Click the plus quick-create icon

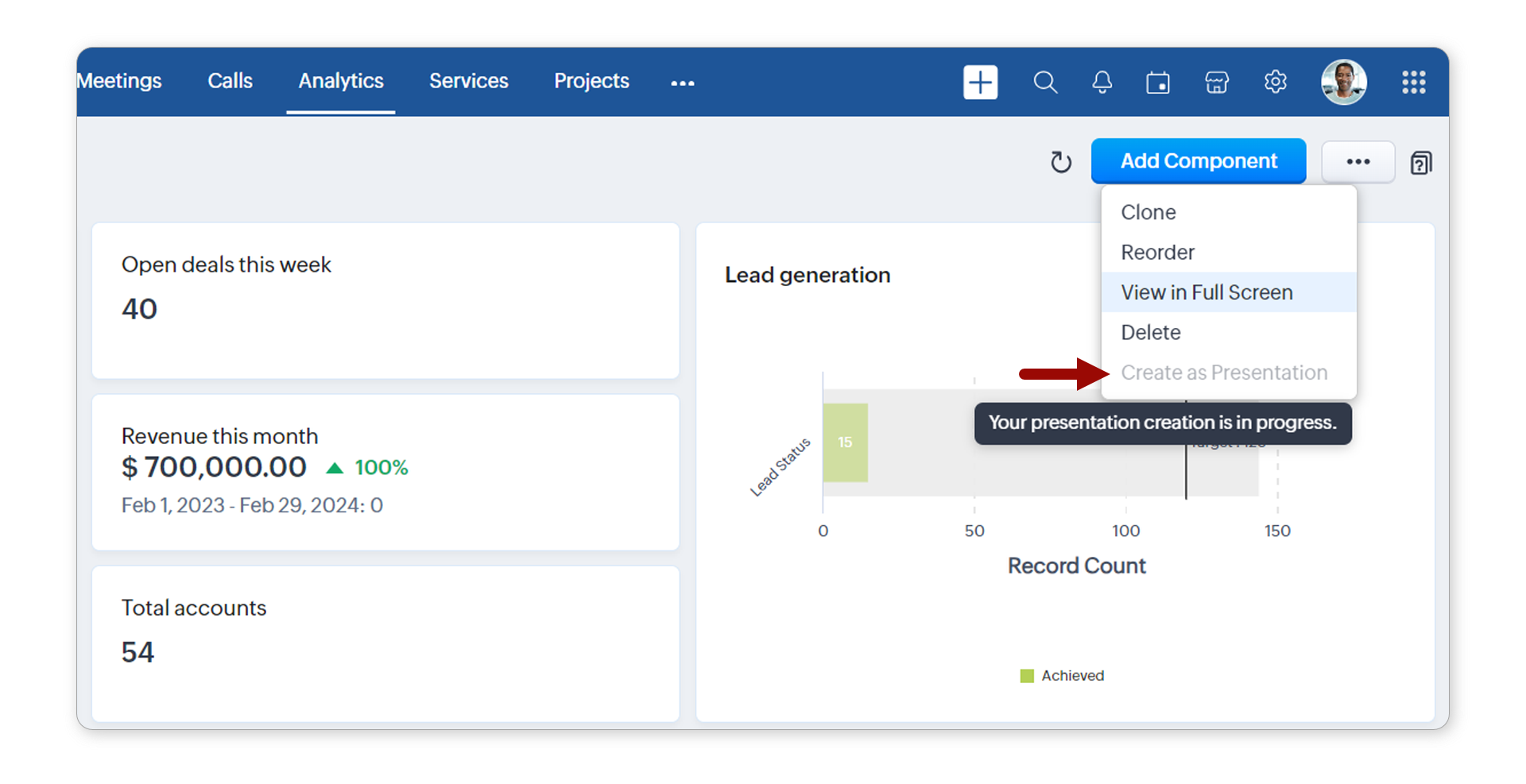point(980,82)
